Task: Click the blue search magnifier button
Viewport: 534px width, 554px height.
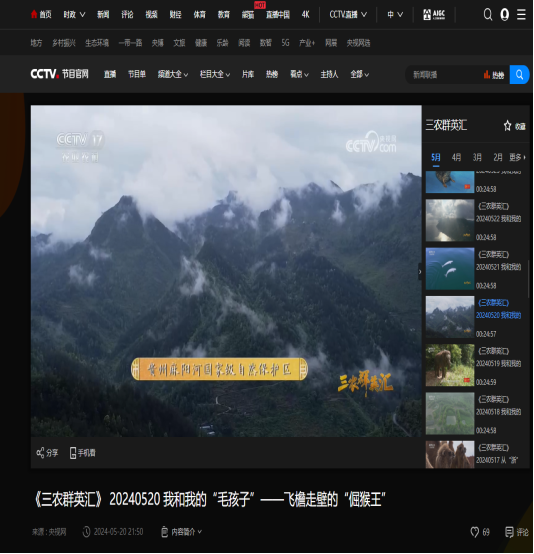Action: coord(519,75)
